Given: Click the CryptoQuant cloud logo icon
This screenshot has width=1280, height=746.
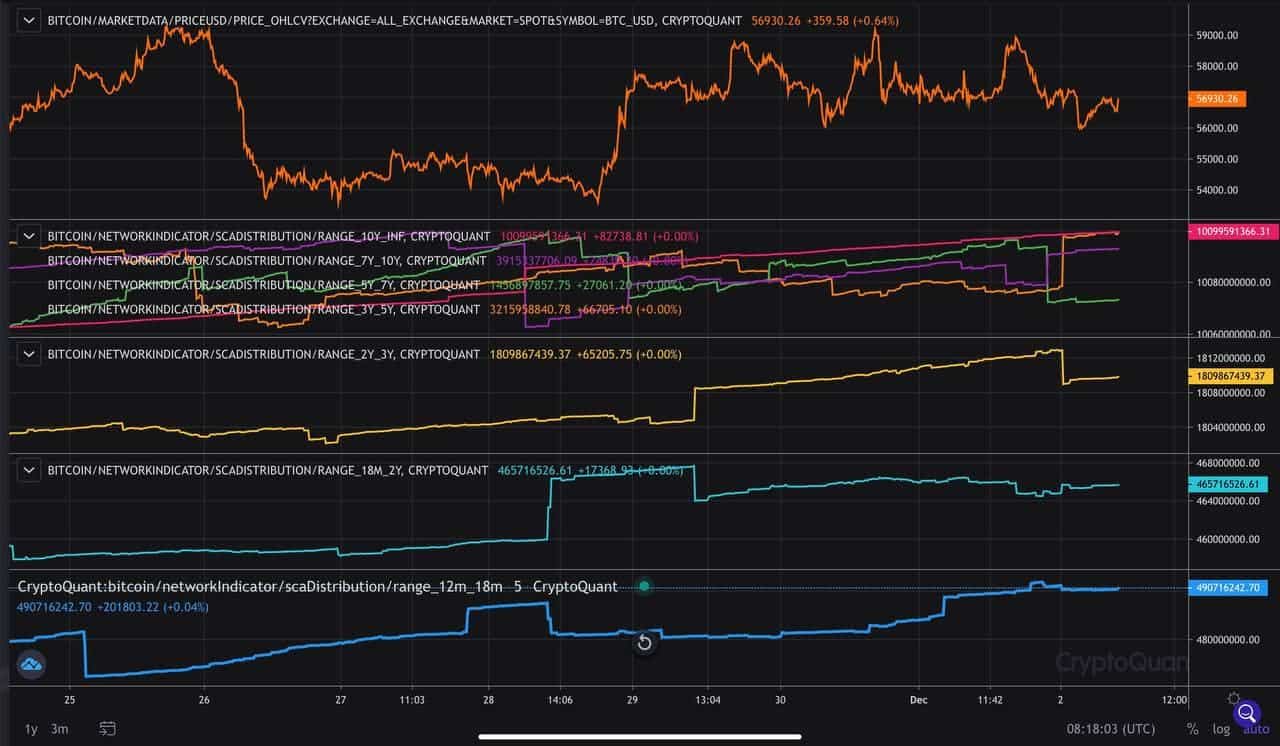Looking at the screenshot, I should (30, 663).
